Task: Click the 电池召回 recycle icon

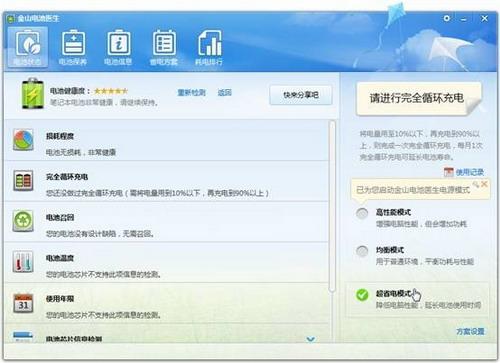Action: [x=23, y=221]
